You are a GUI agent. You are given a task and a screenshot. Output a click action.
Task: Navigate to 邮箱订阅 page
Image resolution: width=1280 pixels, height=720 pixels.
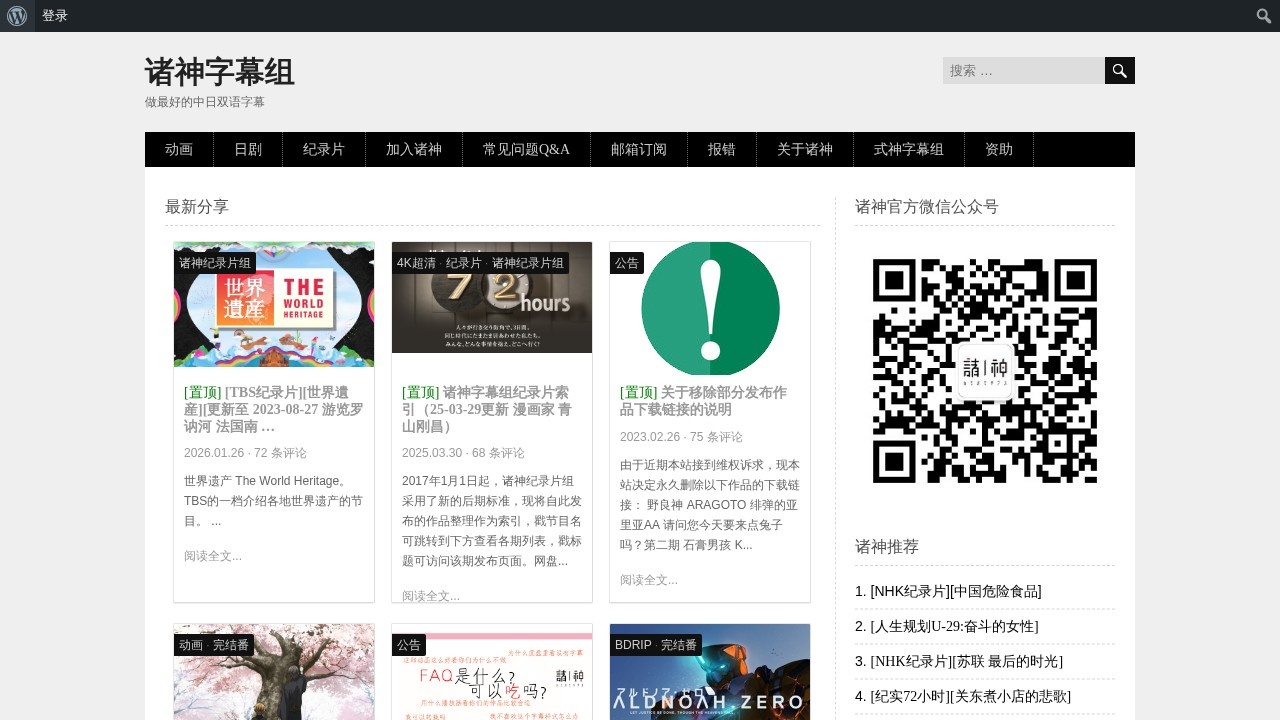(x=639, y=150)
